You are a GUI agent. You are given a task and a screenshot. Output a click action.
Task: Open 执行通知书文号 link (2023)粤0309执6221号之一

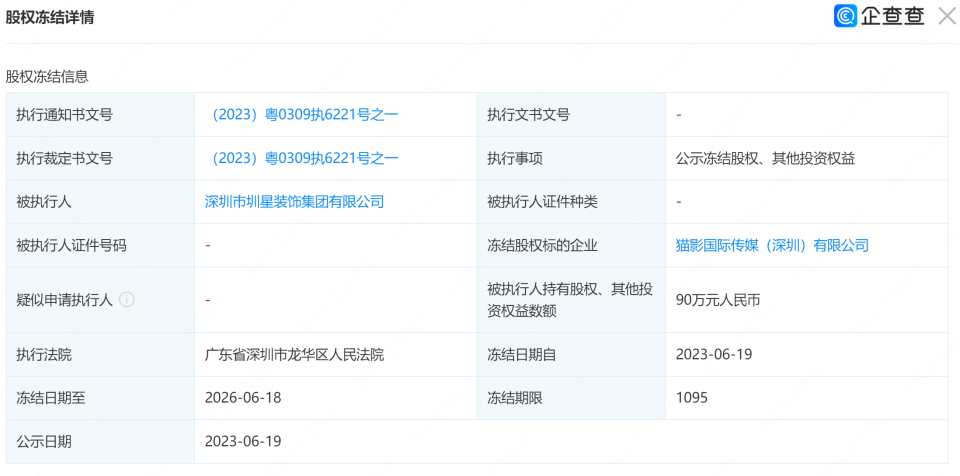(303, 115)
